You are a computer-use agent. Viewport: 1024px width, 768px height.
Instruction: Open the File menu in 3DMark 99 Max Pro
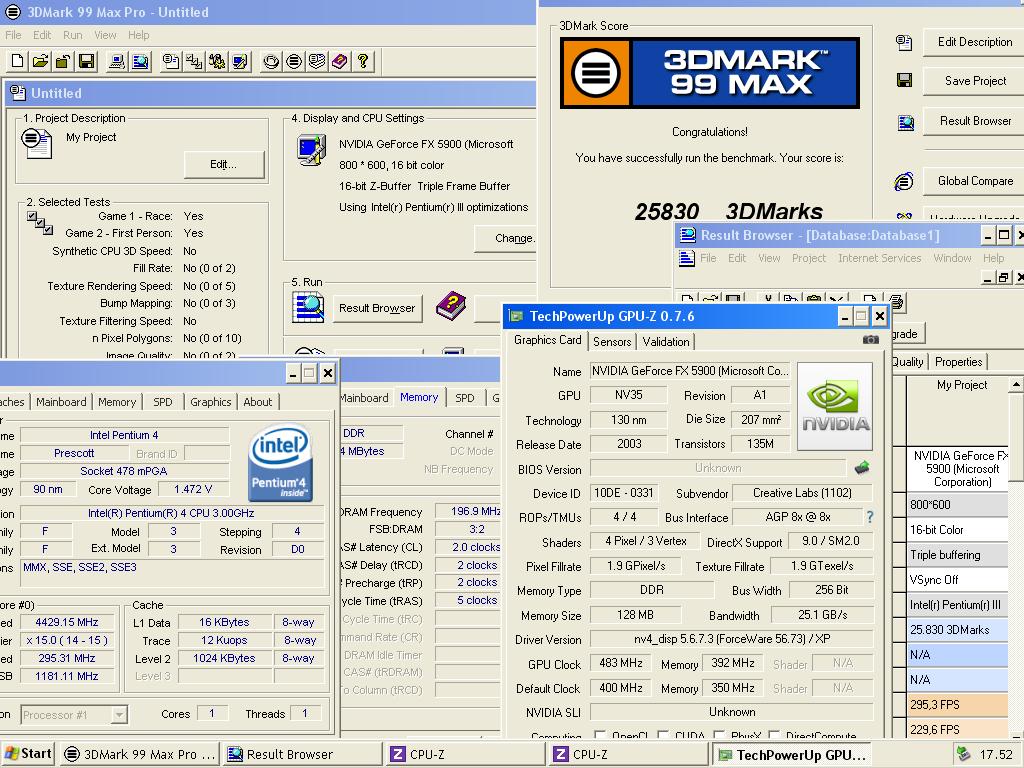pos(13,35)
